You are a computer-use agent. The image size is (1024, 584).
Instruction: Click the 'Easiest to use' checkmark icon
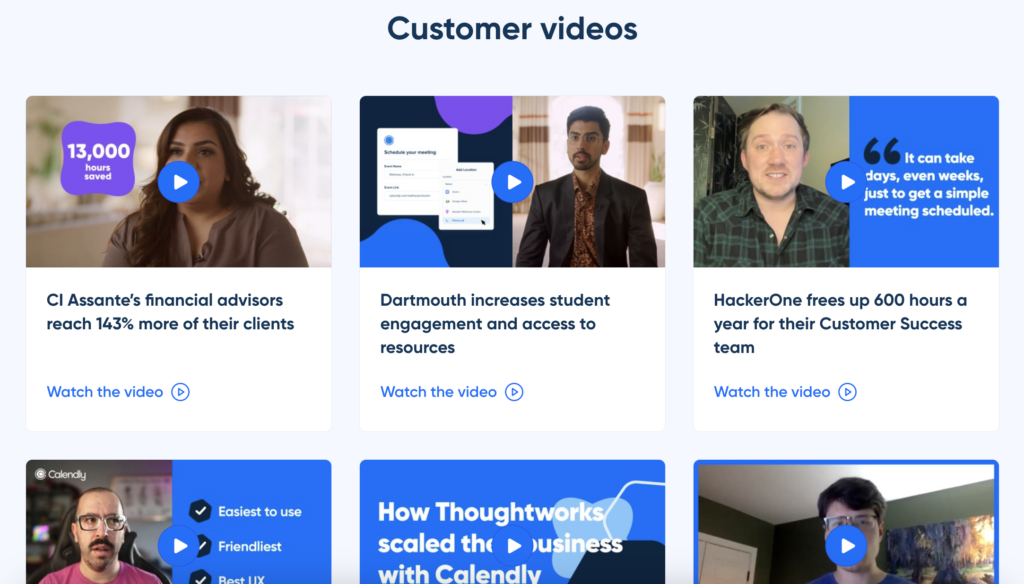(x=200, y=511)
